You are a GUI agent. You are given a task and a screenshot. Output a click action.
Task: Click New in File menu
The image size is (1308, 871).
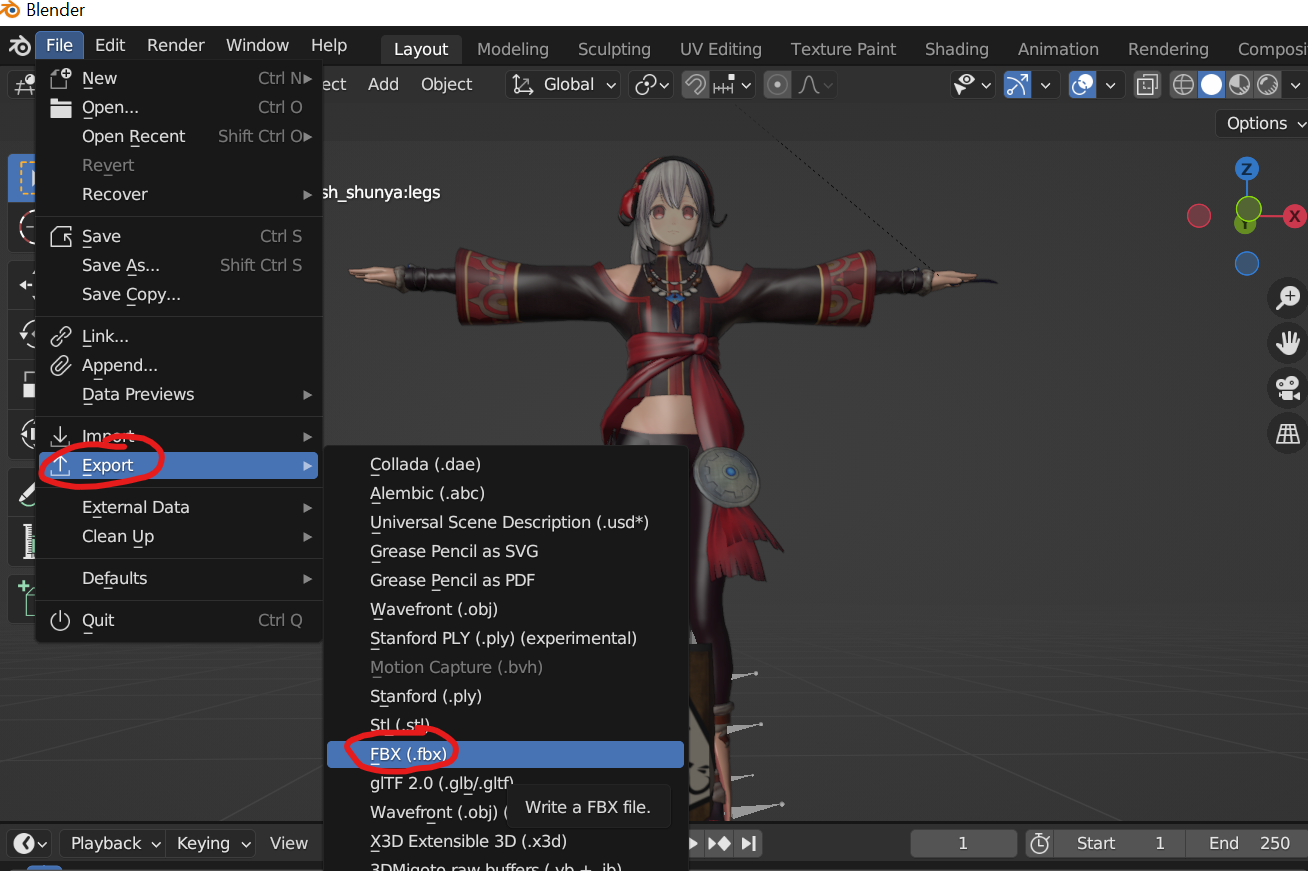point(179,78)
